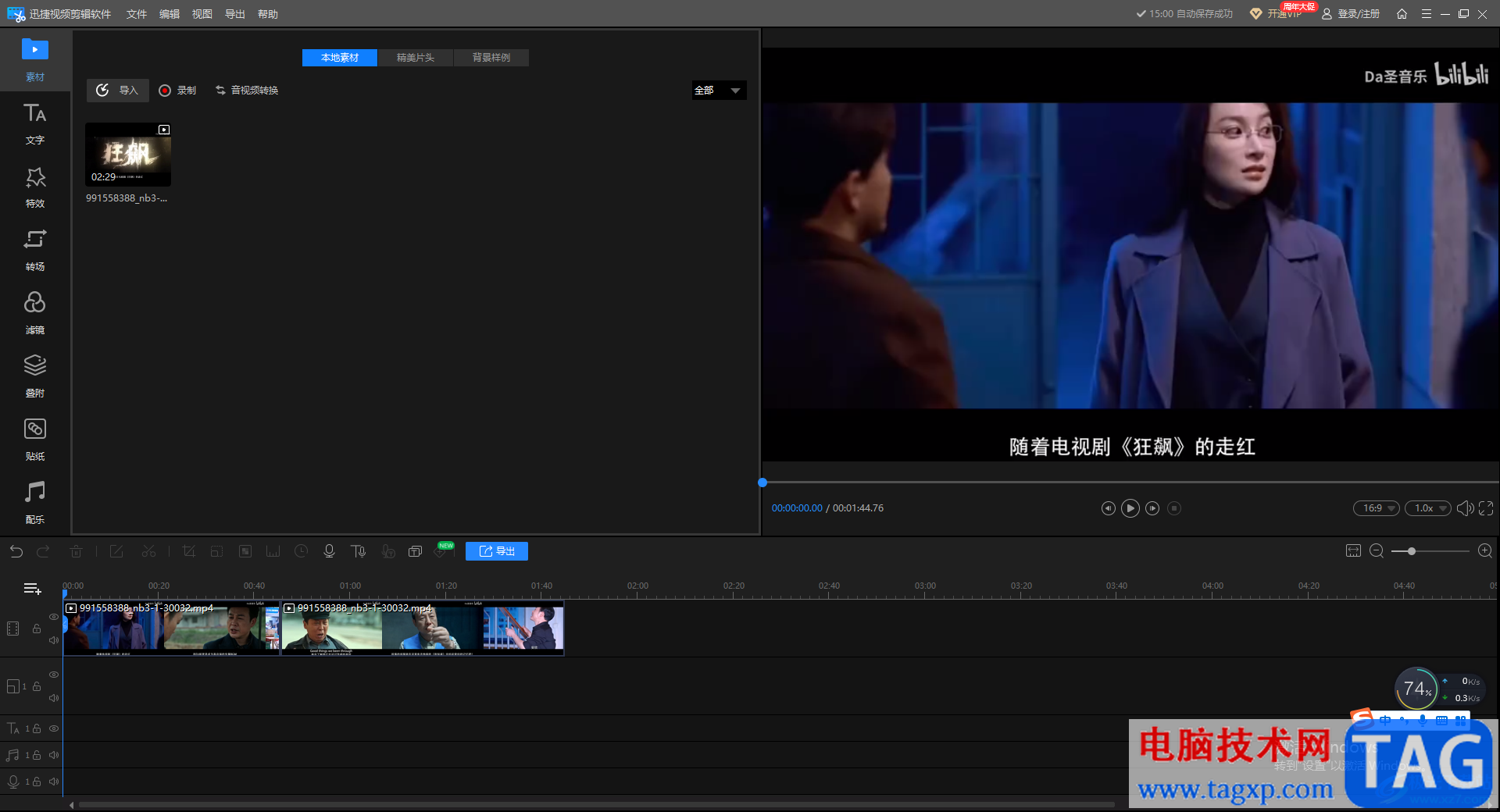Open the 文字 text panel
This screenshot has height=812, width=1500.
coord(34,123)
